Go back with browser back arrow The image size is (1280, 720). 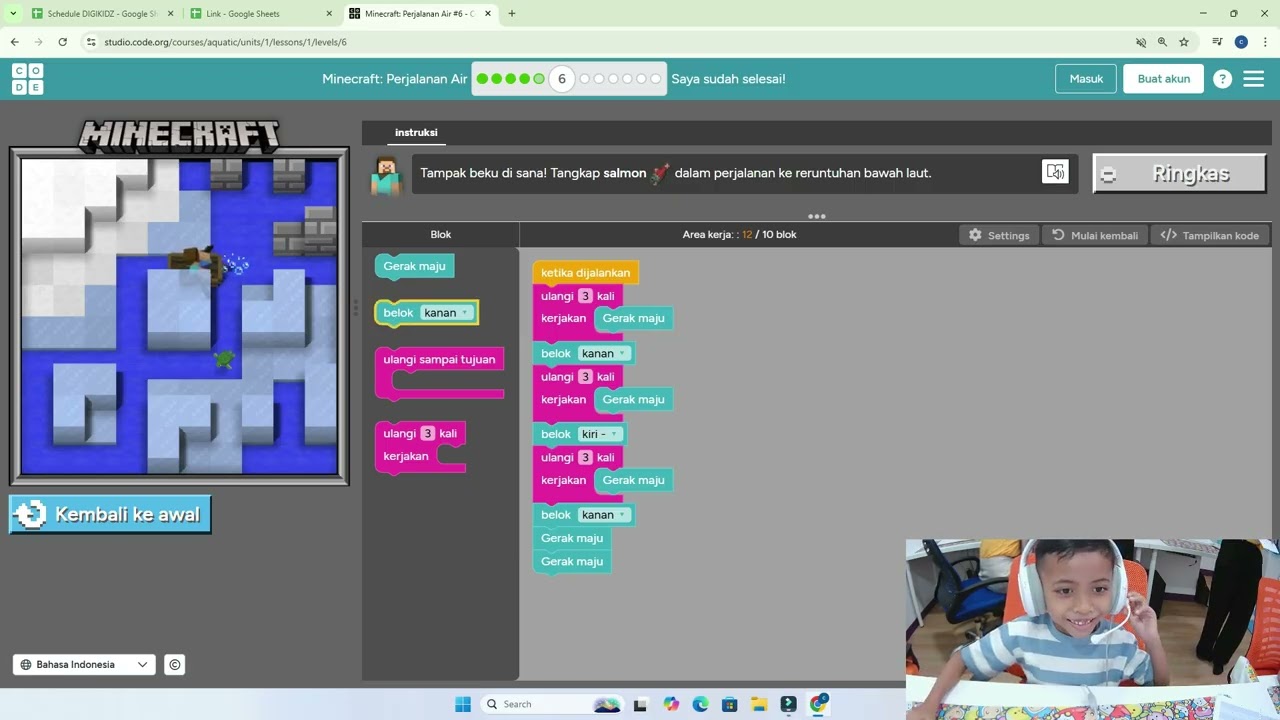14,42
